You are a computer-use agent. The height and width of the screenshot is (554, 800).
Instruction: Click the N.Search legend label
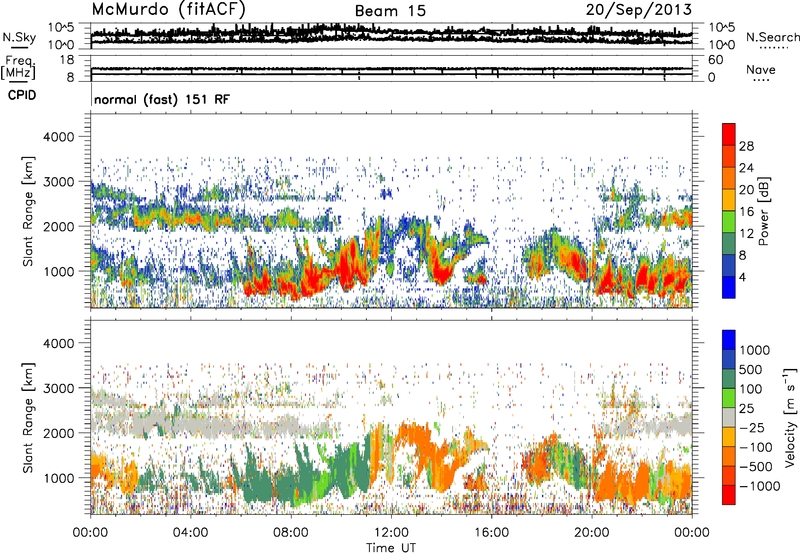click(772, 37)
